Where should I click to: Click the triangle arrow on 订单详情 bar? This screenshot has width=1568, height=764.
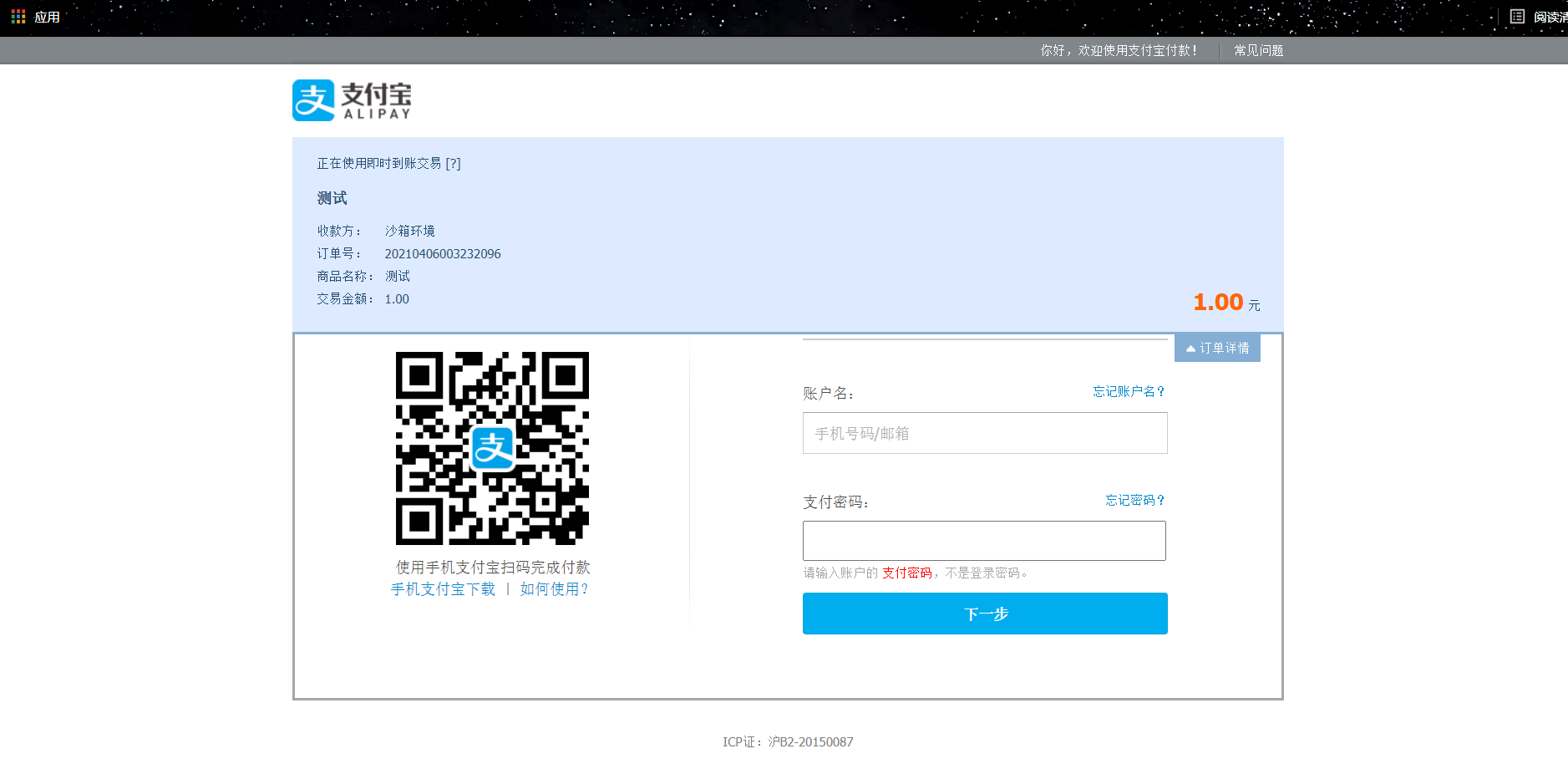pyautogui.click(x=1190, y=348)
